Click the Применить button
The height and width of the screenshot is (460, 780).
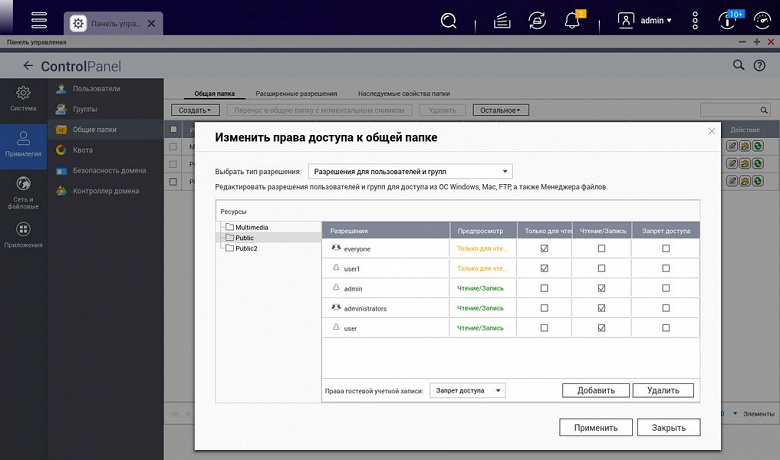(x=596, y=427)
